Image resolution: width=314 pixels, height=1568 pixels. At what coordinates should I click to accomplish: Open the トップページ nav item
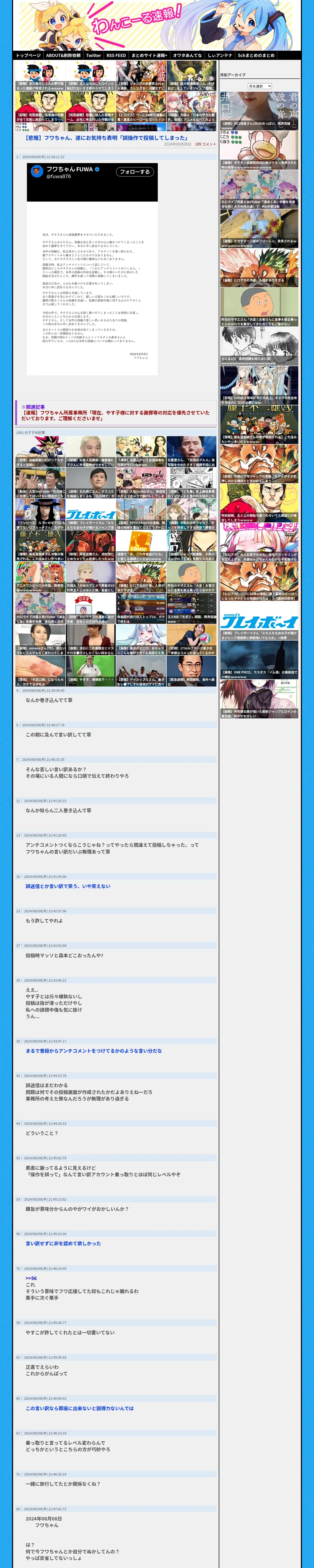pos(28,55)
